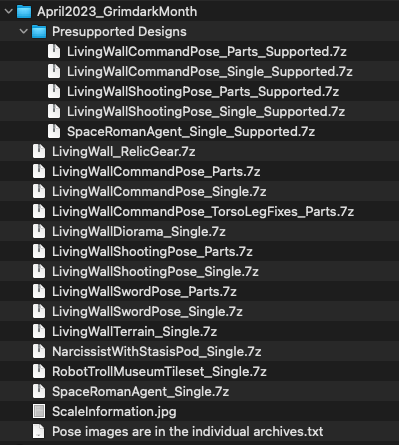Select LivingWallDiorama_Single.7z file name
This screenshot has height=445, width=399.
tap(139, 232)
